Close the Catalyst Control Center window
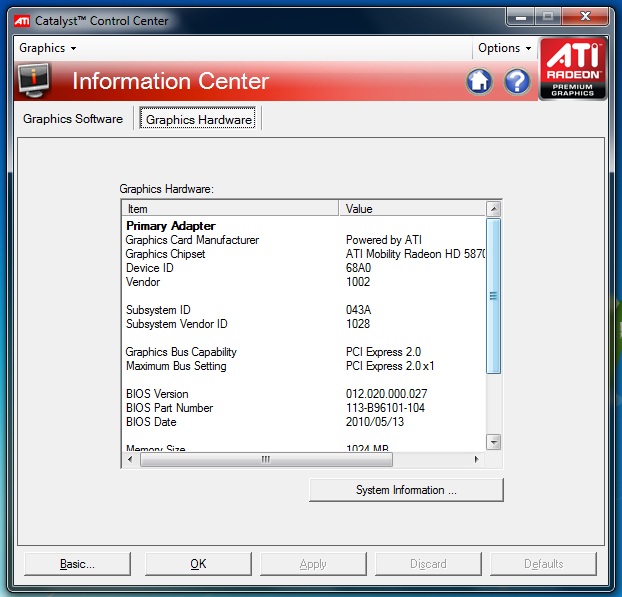The image size is (622, 597). point(585,17)
